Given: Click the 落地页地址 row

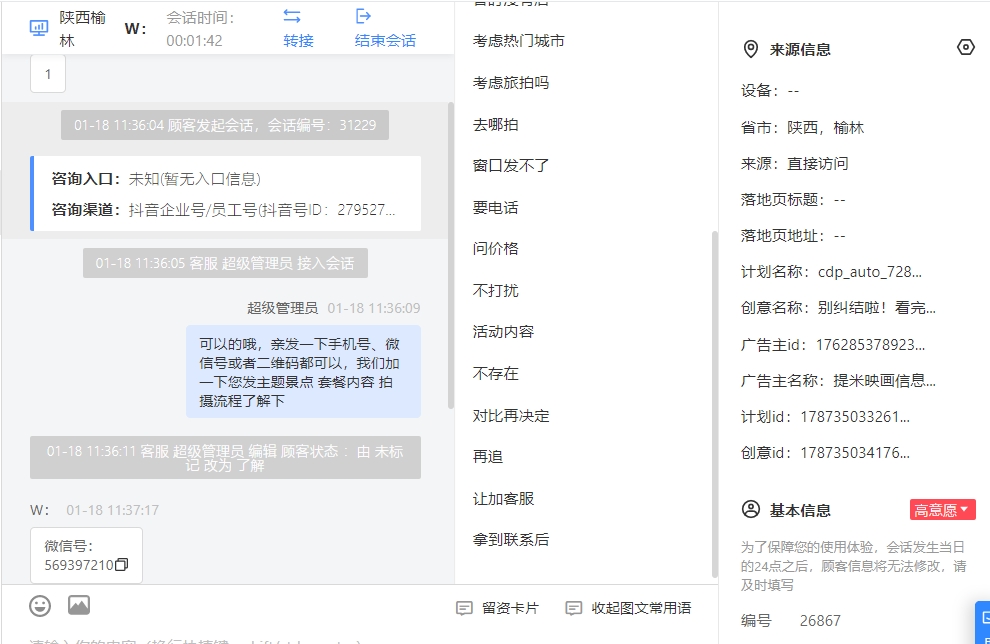Looking at the screenshot, I should click(x=793, y=236).
